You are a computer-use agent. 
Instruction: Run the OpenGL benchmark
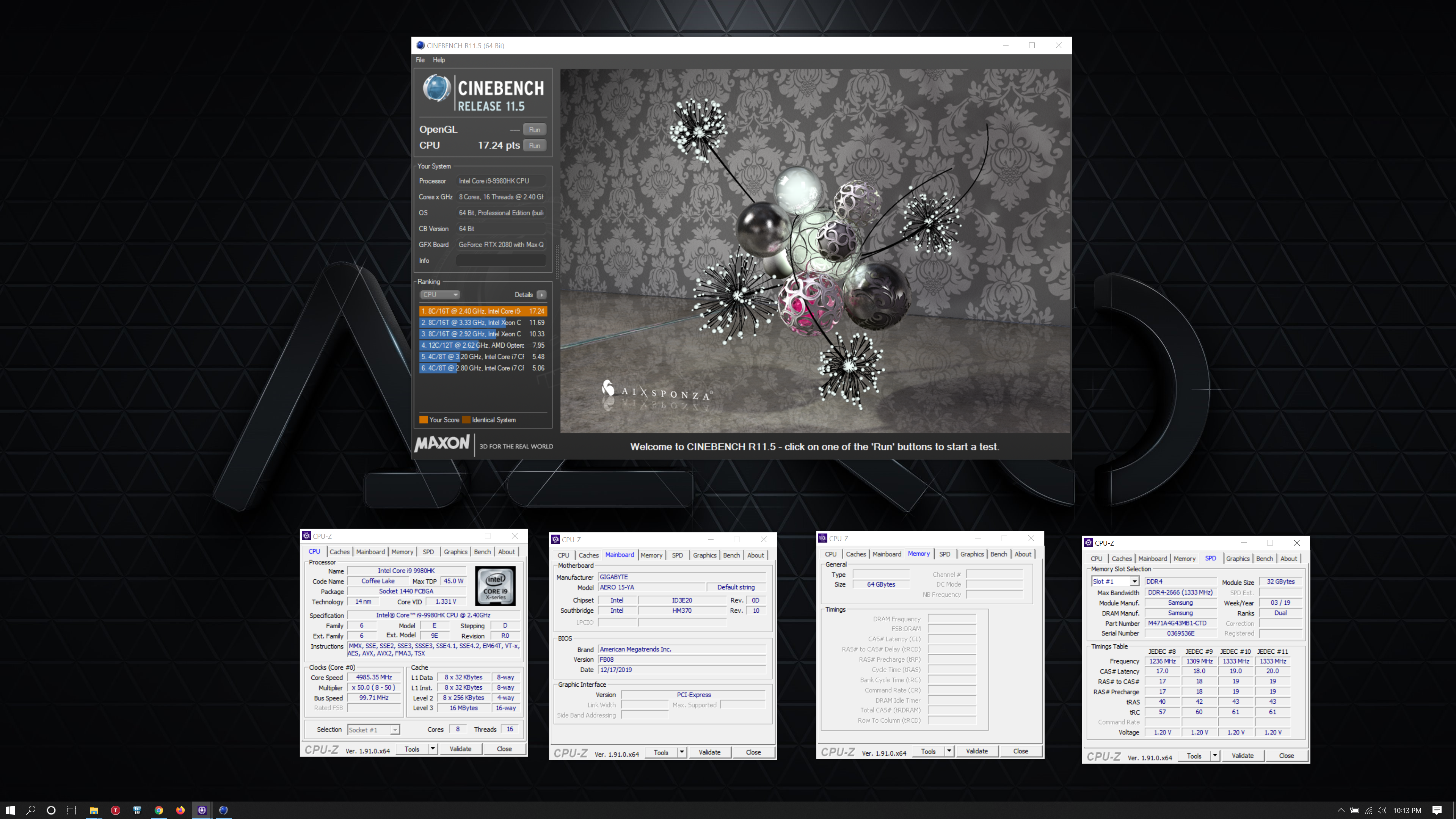click(534, 129)
